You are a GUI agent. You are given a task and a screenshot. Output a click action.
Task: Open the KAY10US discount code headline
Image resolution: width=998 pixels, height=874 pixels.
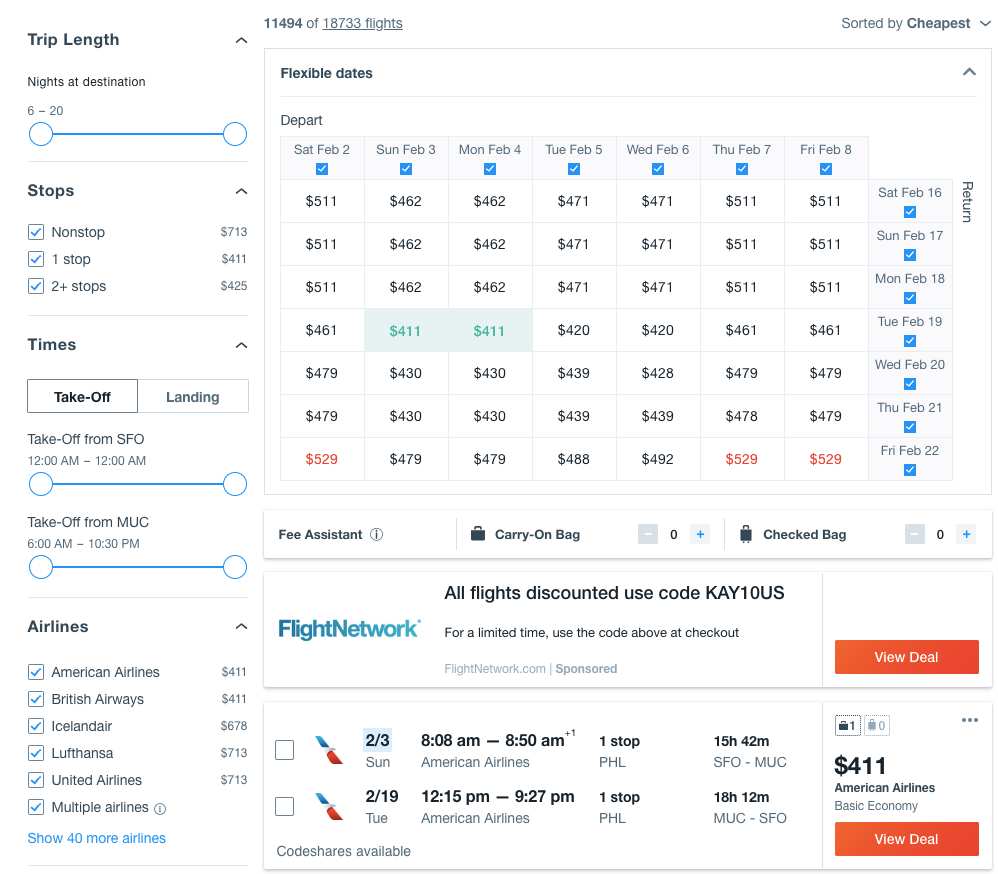[614, 593]
